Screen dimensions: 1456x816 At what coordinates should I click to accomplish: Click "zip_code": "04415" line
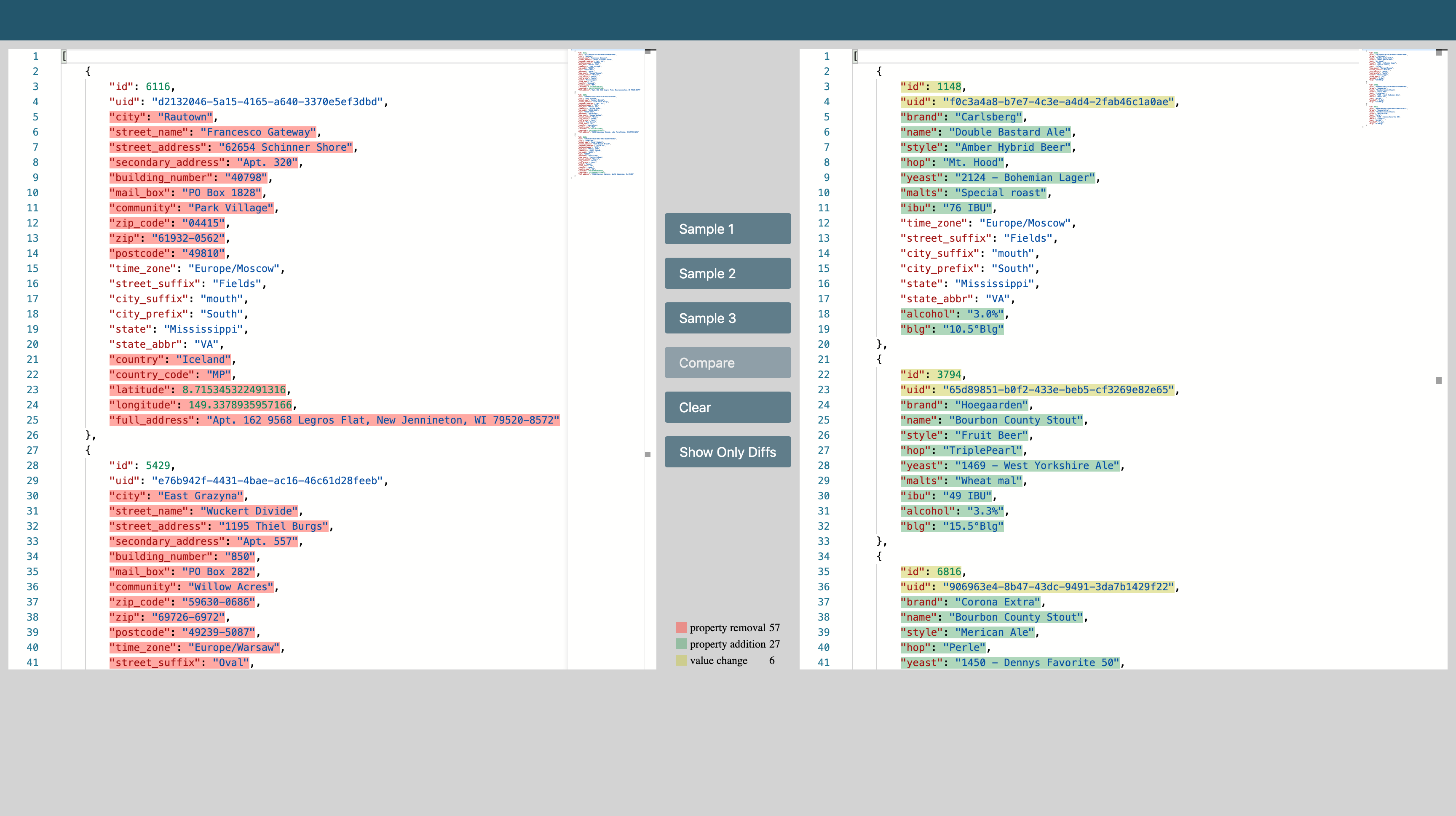coord(167,223)
